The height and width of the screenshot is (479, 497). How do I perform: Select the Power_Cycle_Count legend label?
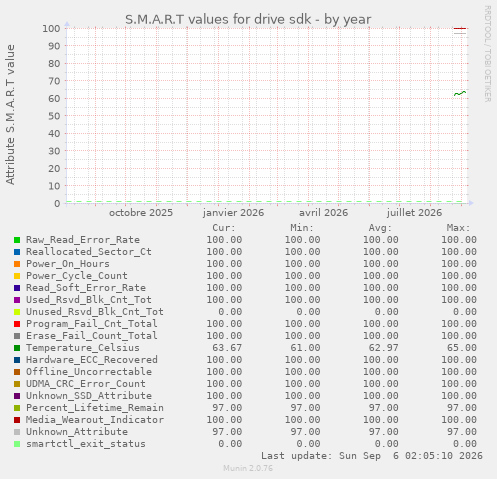tap(77, 276)
